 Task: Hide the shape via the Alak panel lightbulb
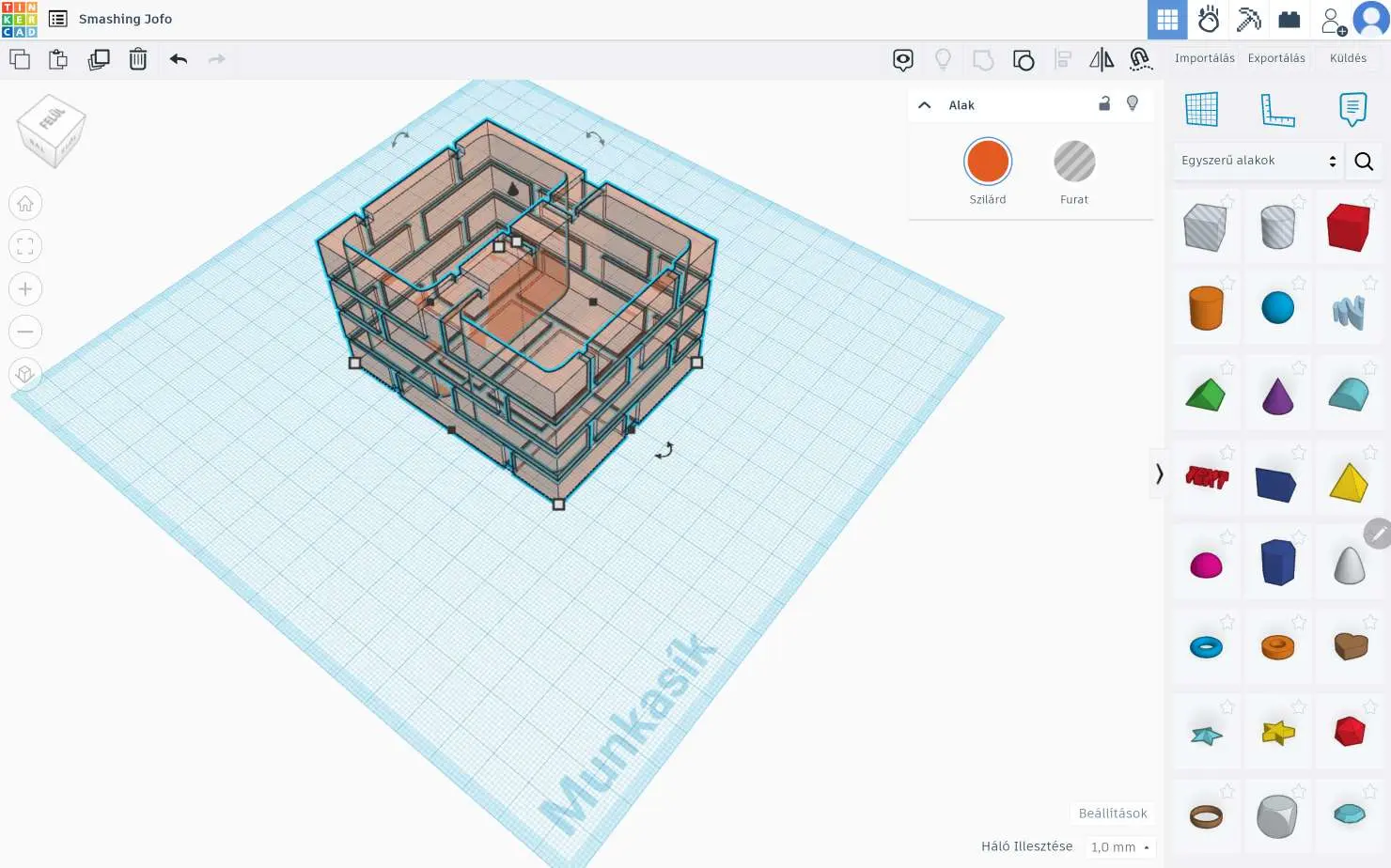pyautogui.click(x=1133, y=104)
